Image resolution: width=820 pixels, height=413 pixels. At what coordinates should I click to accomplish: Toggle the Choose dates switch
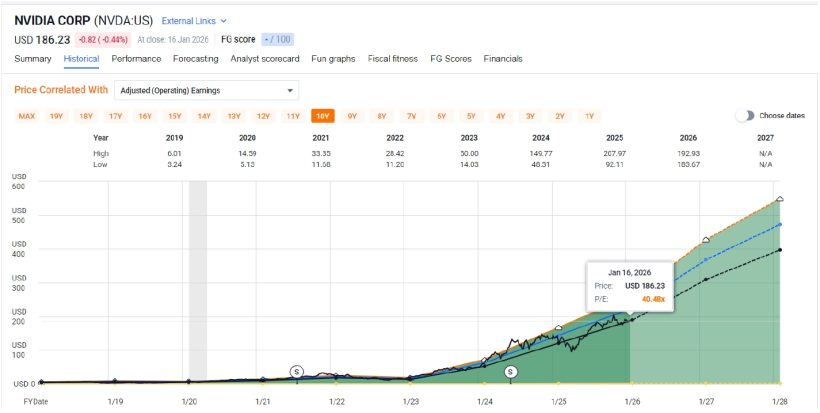[745, 116]
